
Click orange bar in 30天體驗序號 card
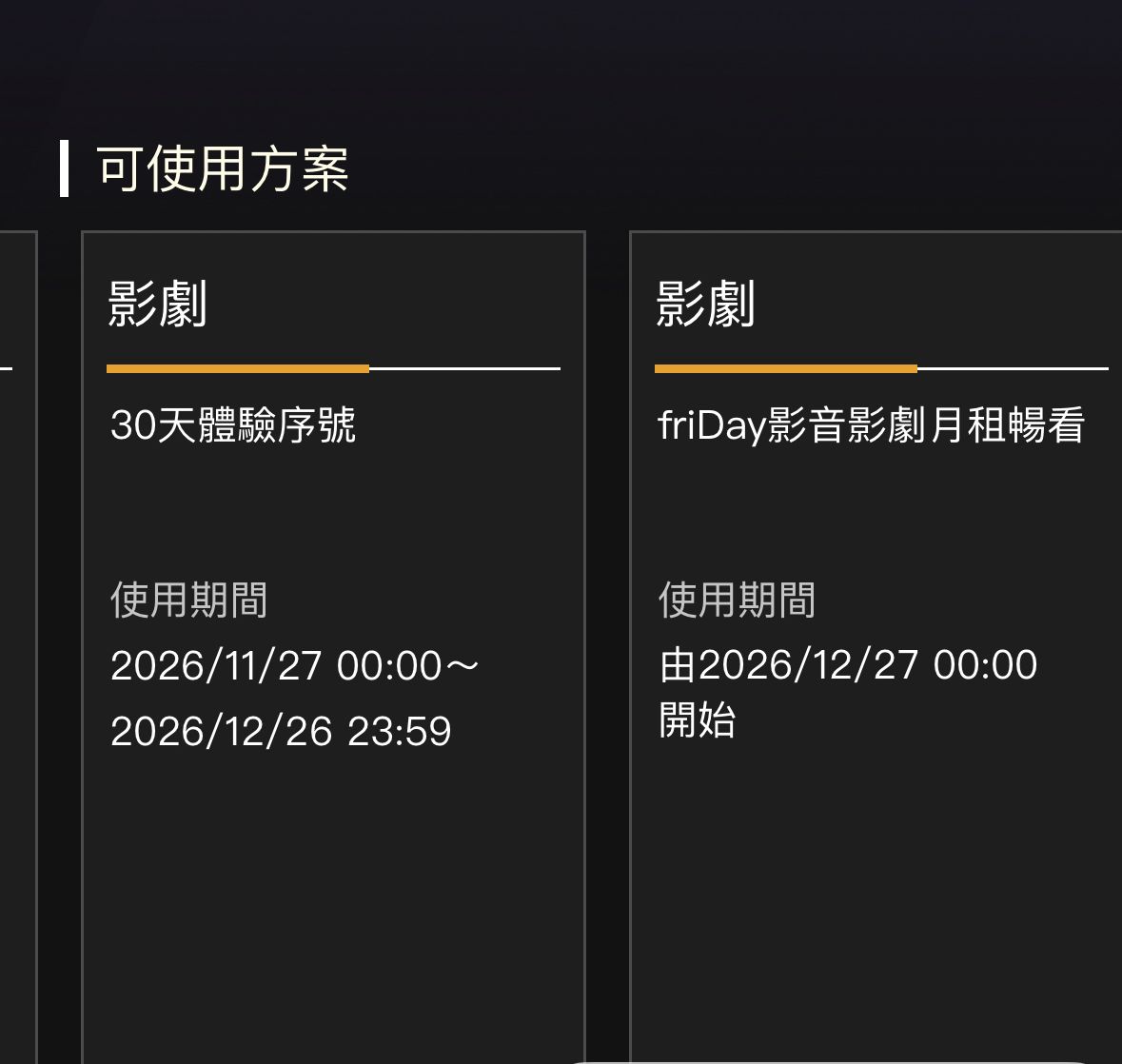pos(237,368)
